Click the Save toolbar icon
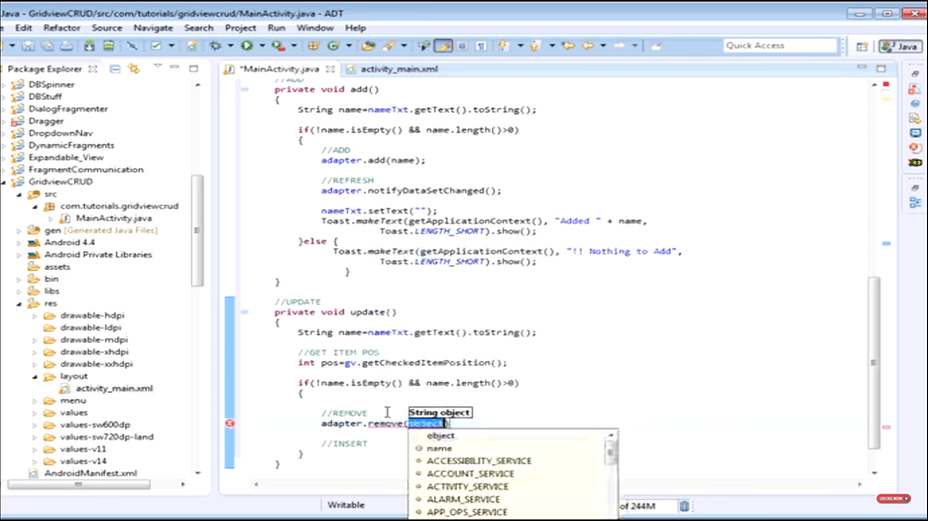Viewport: 928px width, 521px height. 28,46
